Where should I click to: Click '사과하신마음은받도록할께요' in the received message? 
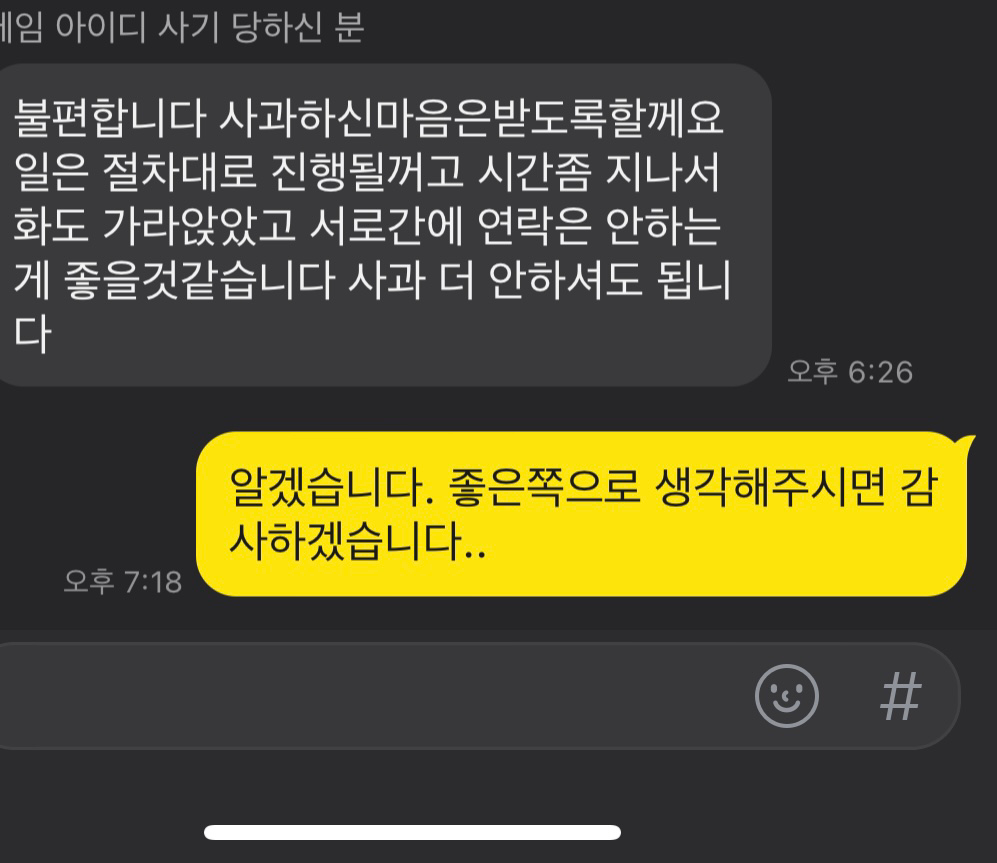pyautogui.click(x=471, y=118)
